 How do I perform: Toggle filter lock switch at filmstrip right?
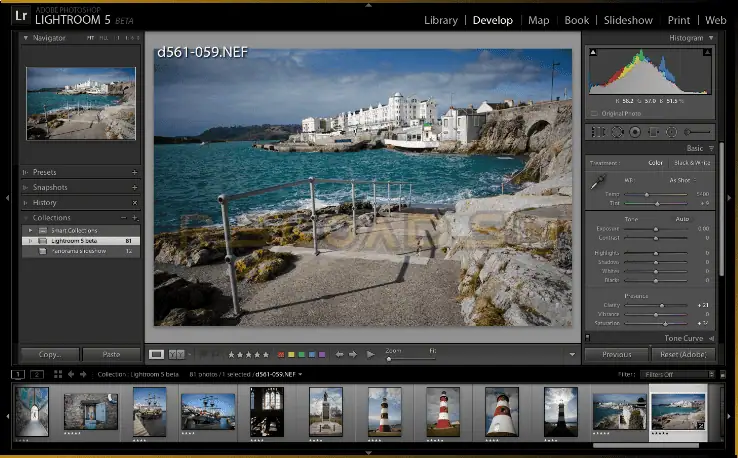tap(723, 375)
